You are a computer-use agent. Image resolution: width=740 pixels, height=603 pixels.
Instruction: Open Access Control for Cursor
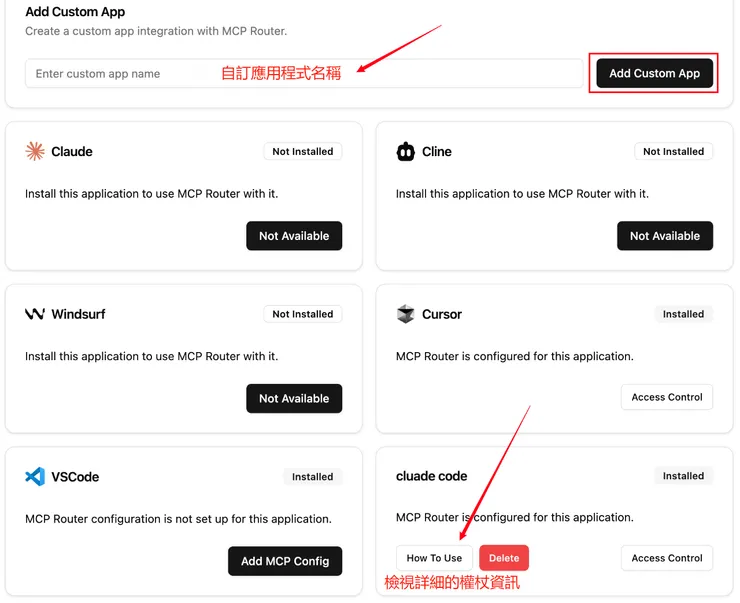tap(666, 397)
